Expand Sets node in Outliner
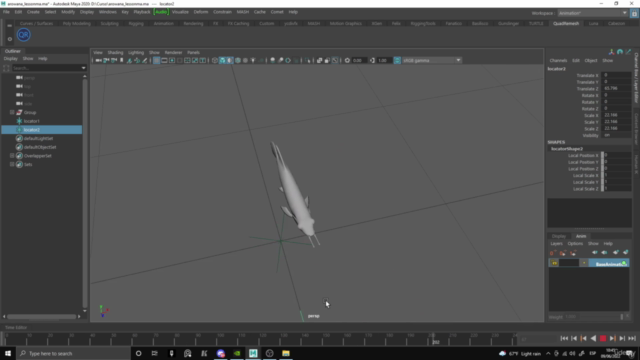The width and height of the screenshot is (640, 360). tap(12, 164)
